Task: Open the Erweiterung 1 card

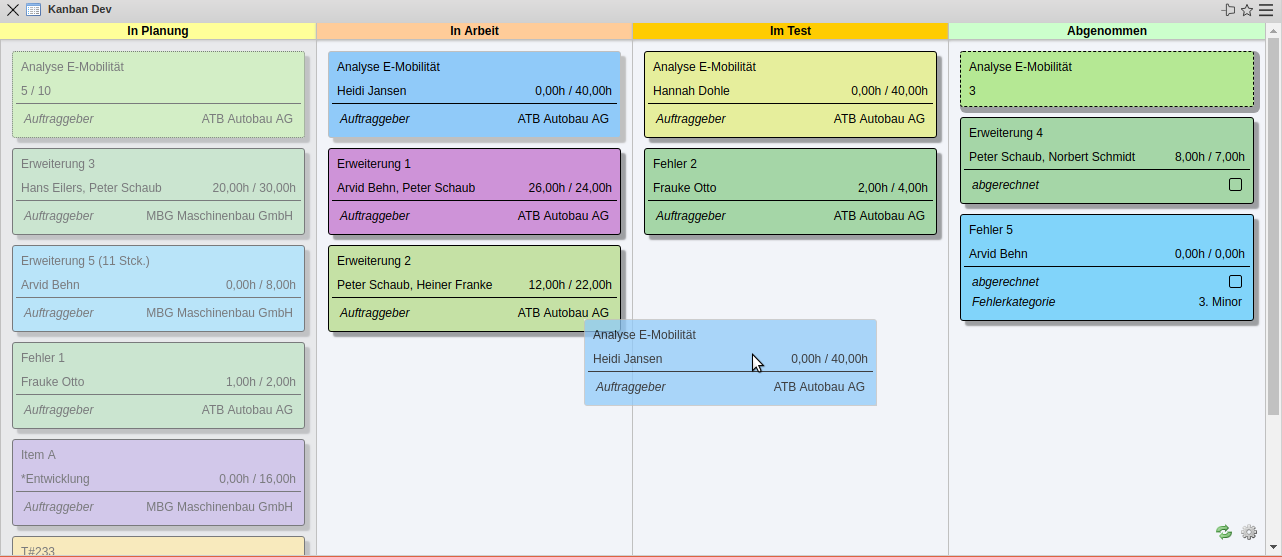Action: 474,192
